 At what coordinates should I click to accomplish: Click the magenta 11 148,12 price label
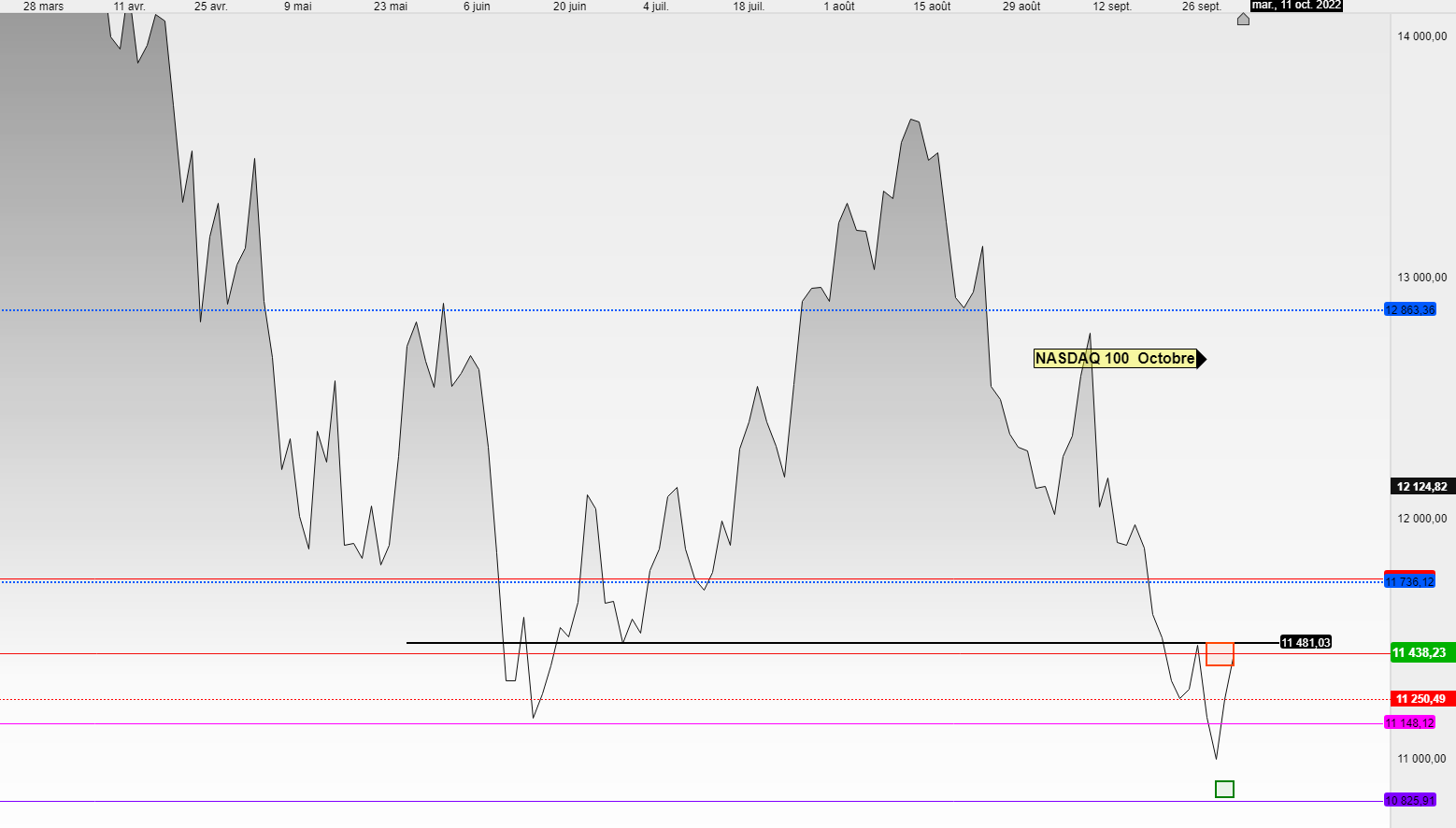tap(1409, 723)
